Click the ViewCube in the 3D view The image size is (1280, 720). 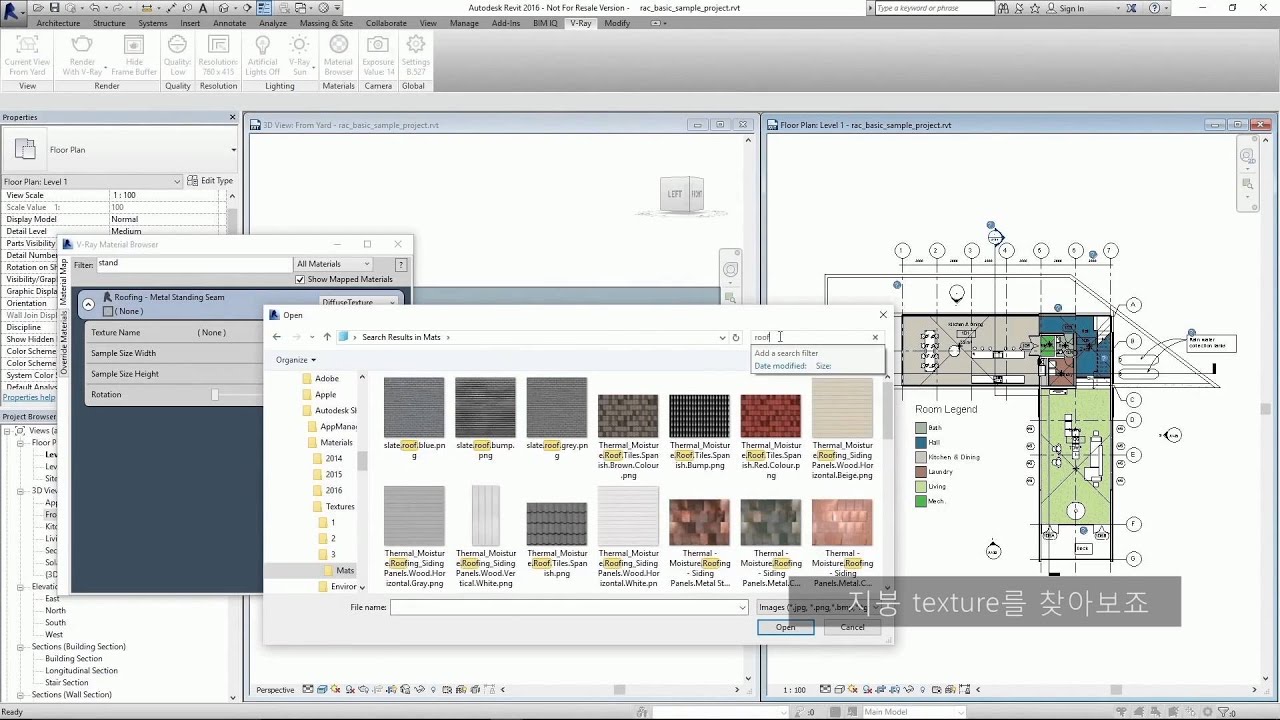click(683, 194)
